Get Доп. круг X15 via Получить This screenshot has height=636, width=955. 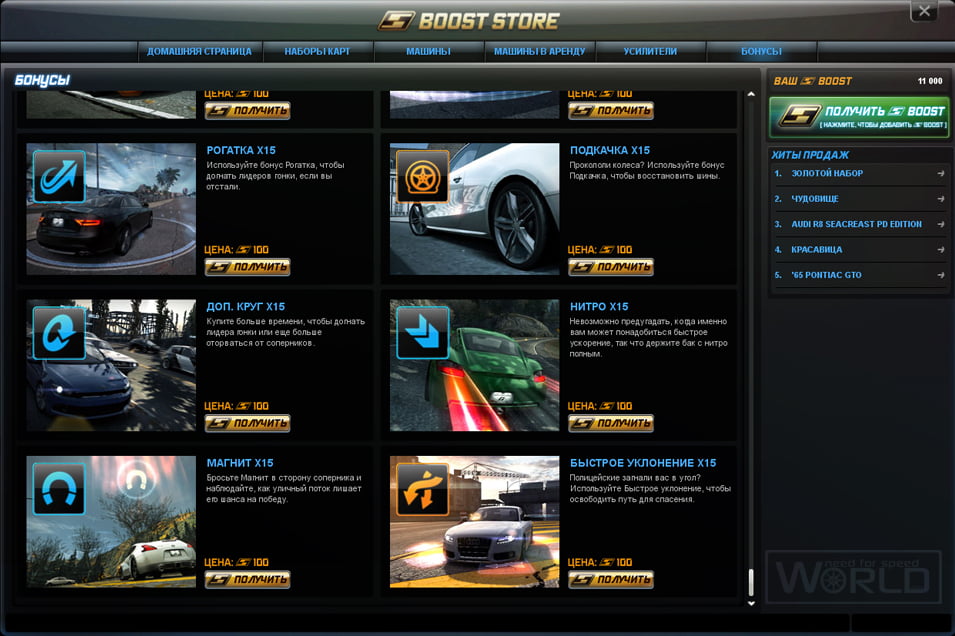(x=247, y=423)
